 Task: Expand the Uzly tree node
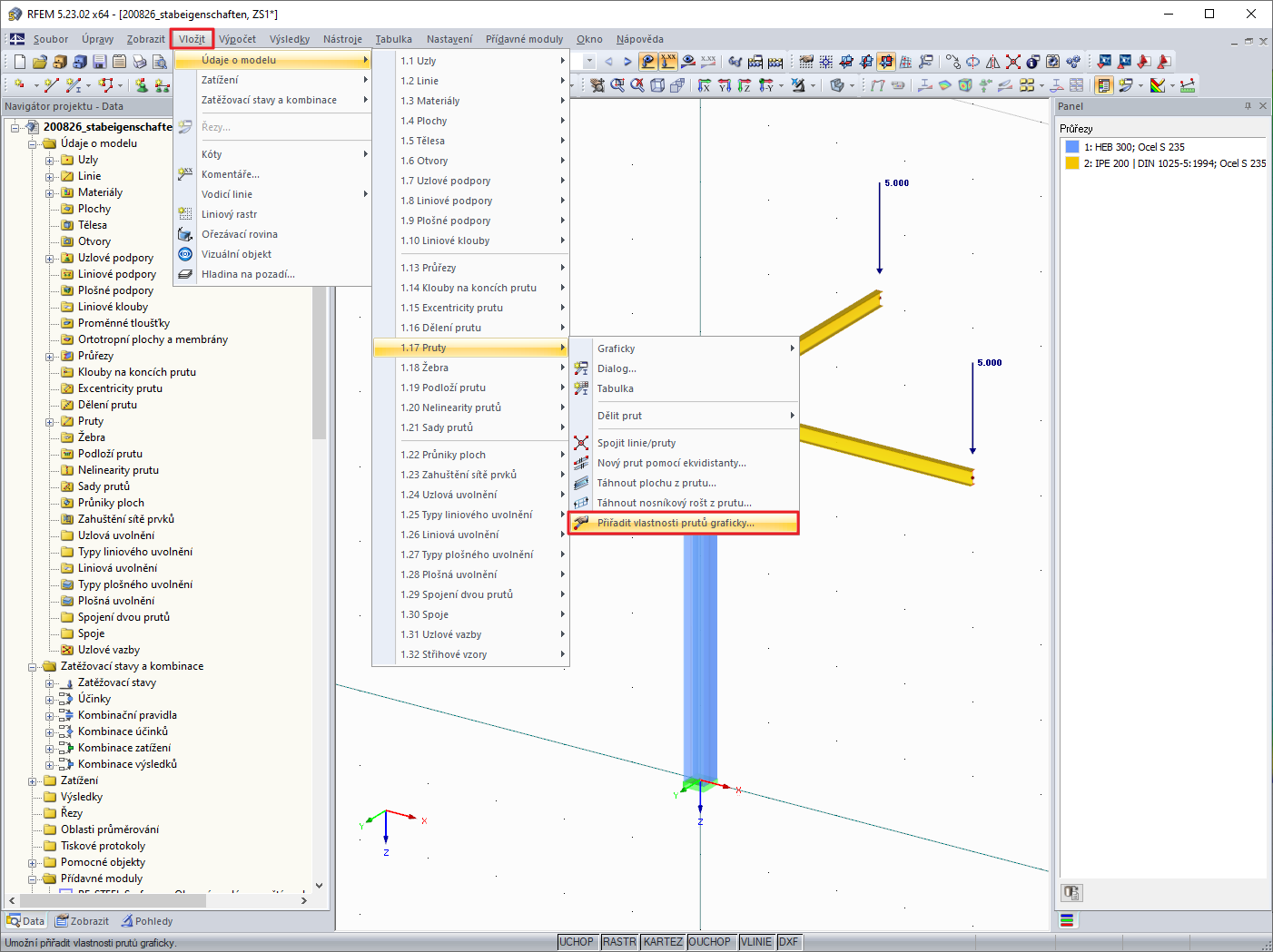point(50,161)
